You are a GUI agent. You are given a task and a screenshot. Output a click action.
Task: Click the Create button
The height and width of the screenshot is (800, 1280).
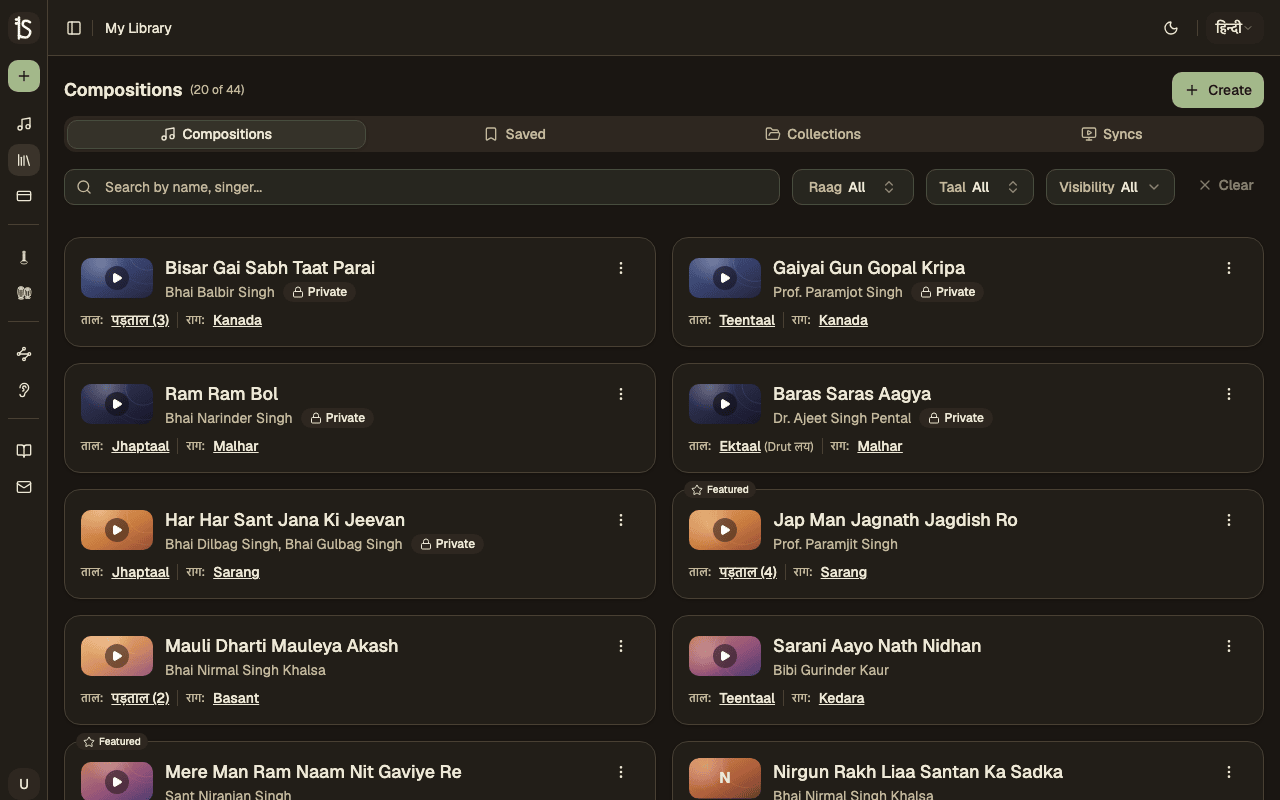pyautogui.click(x=1218, y=90)
